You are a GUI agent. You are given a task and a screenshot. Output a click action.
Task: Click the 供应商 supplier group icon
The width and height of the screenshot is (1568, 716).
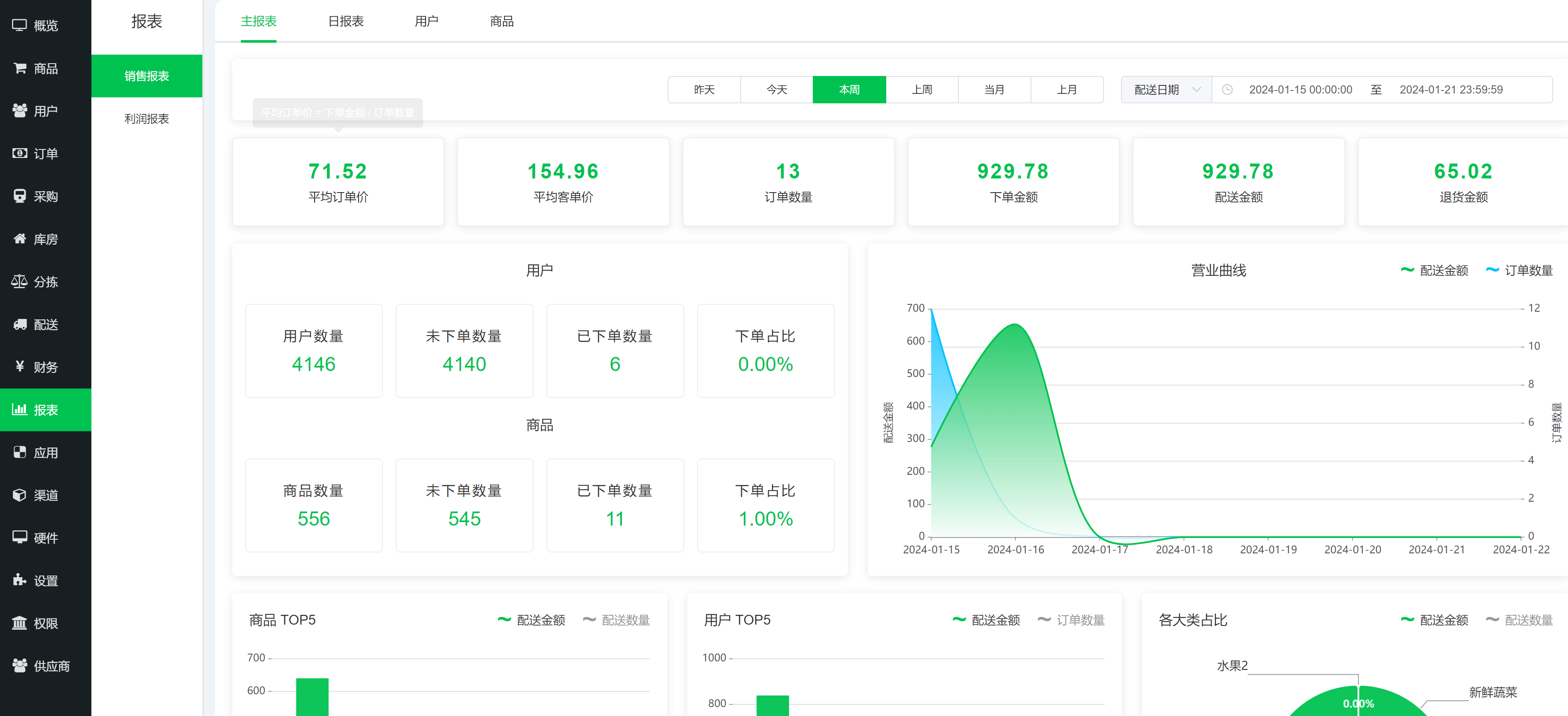(20, 666)
